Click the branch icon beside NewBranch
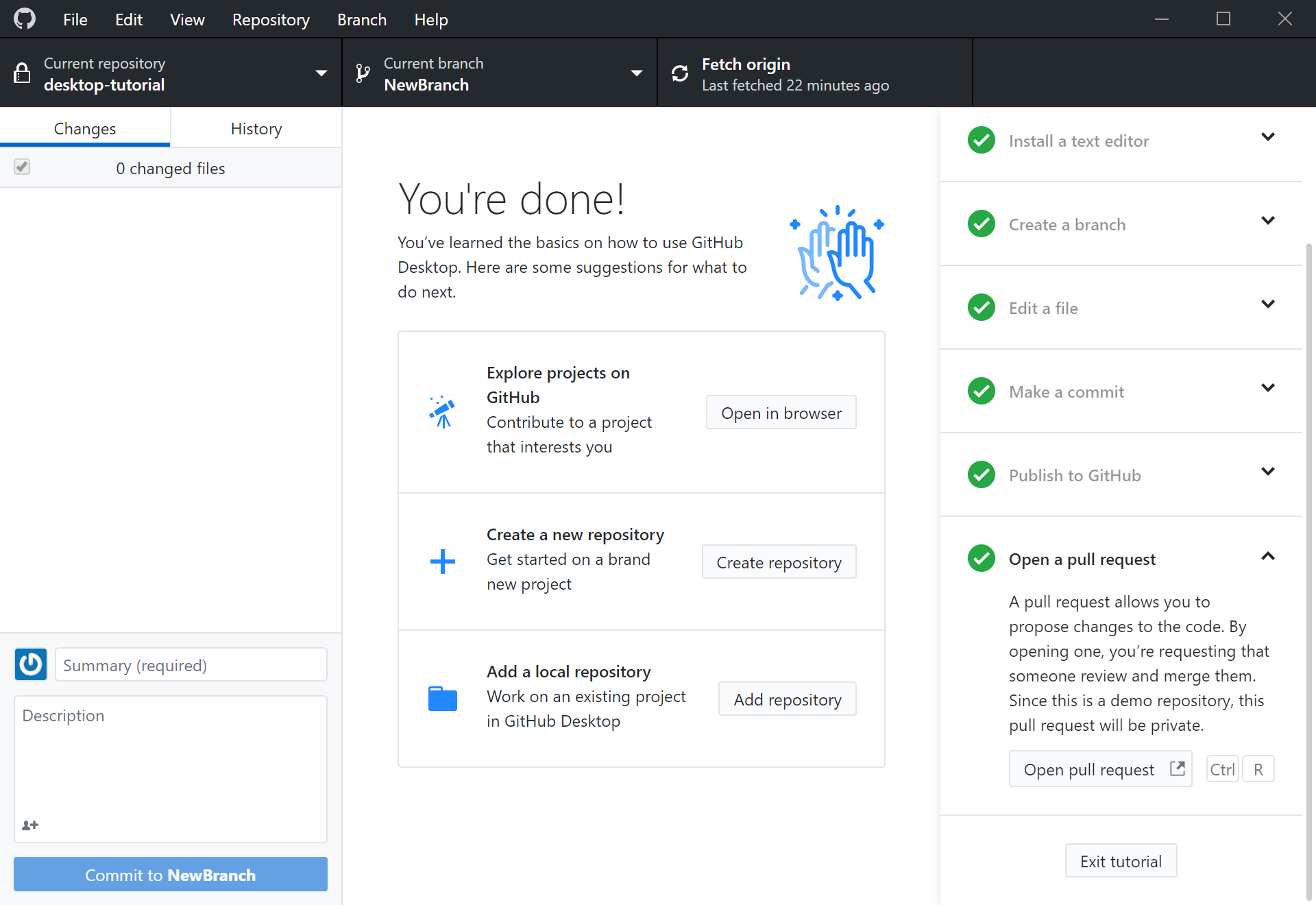 pyautogui.click(x=363, y=73)
